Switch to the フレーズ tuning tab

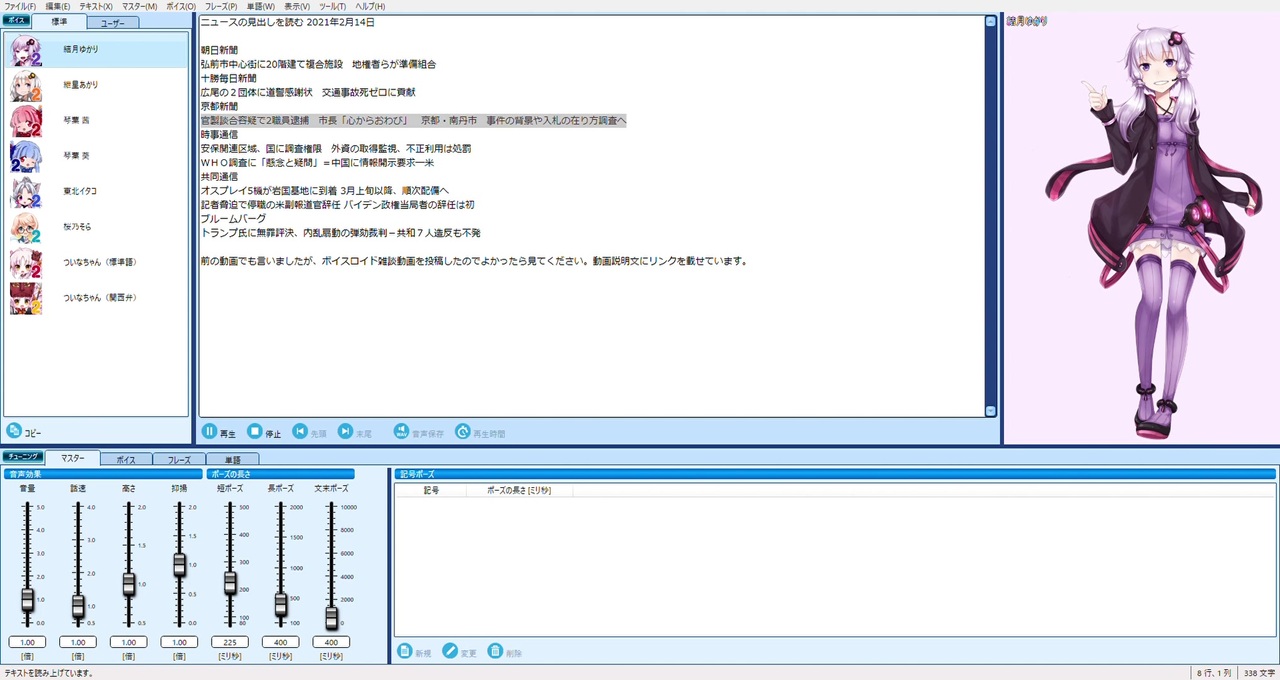(179, 460)
